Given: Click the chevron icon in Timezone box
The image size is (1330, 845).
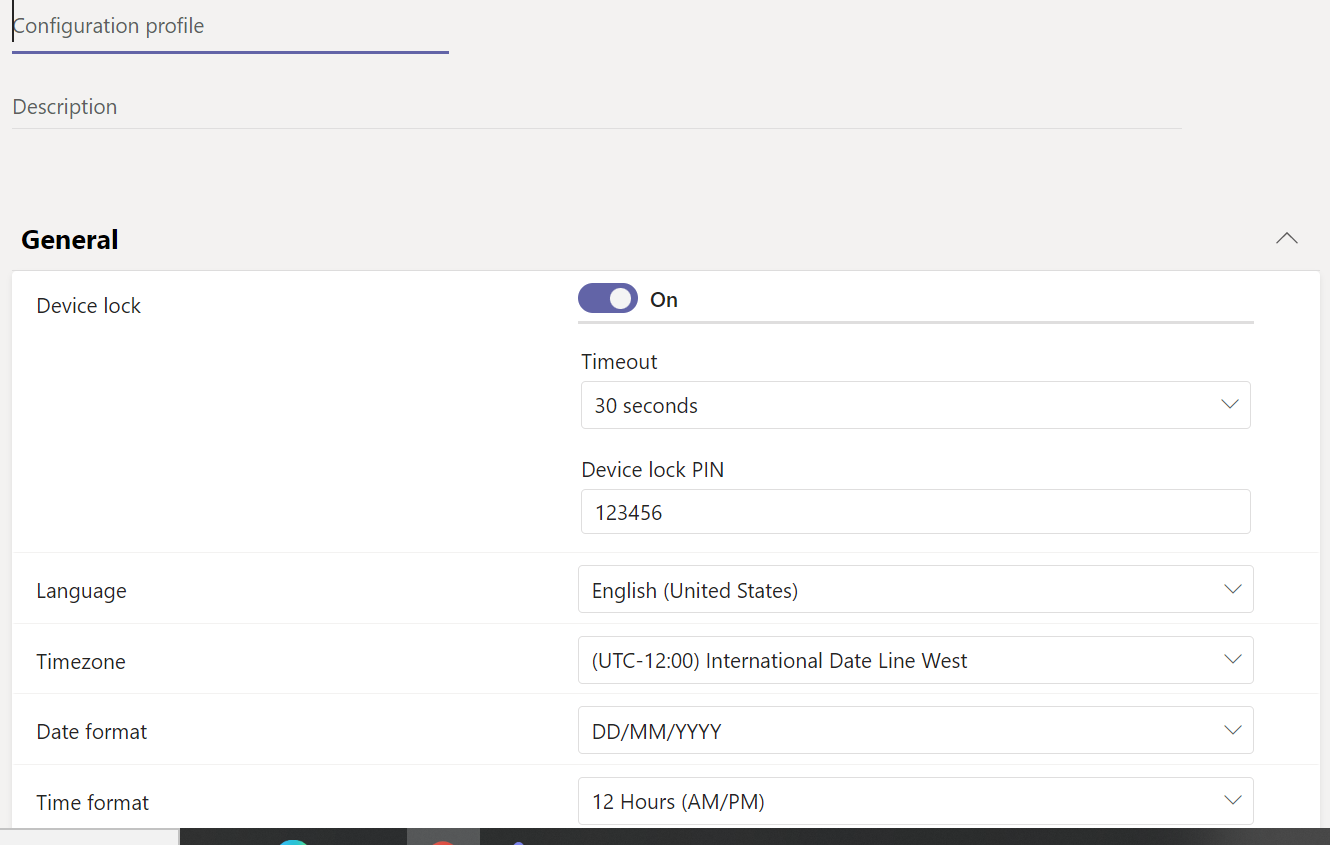Looking at the screenshot, I should point(1233,661).
